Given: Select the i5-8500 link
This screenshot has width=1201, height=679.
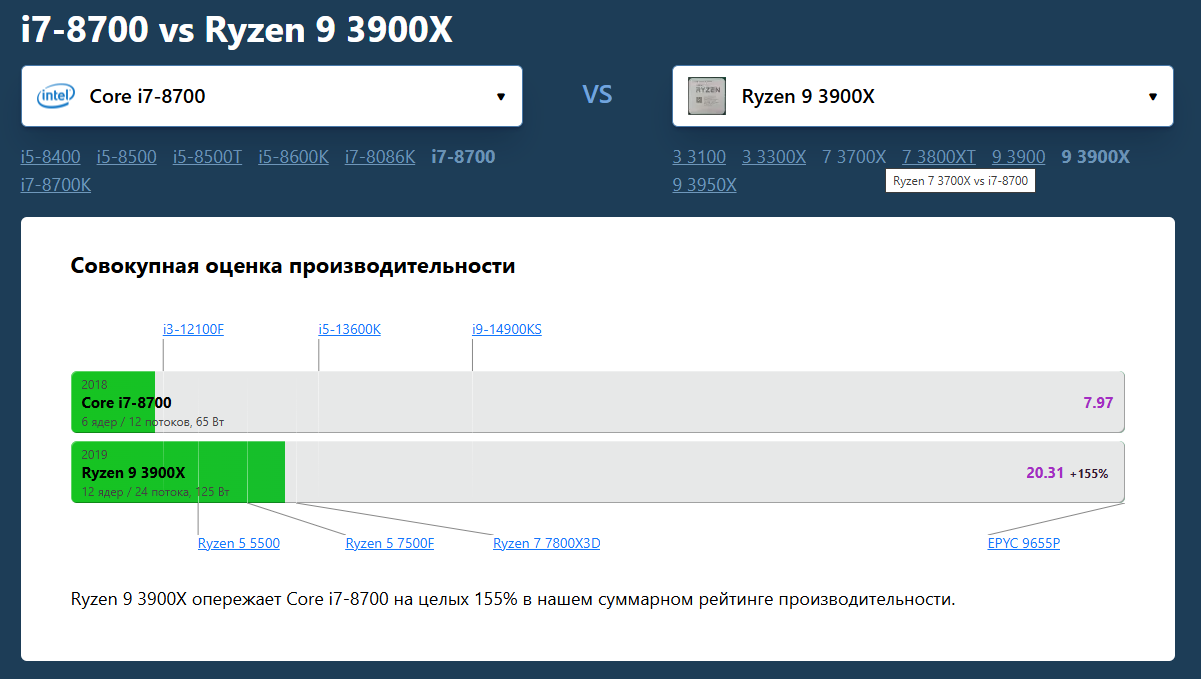Looking at the screenshot, I should 127,157.
